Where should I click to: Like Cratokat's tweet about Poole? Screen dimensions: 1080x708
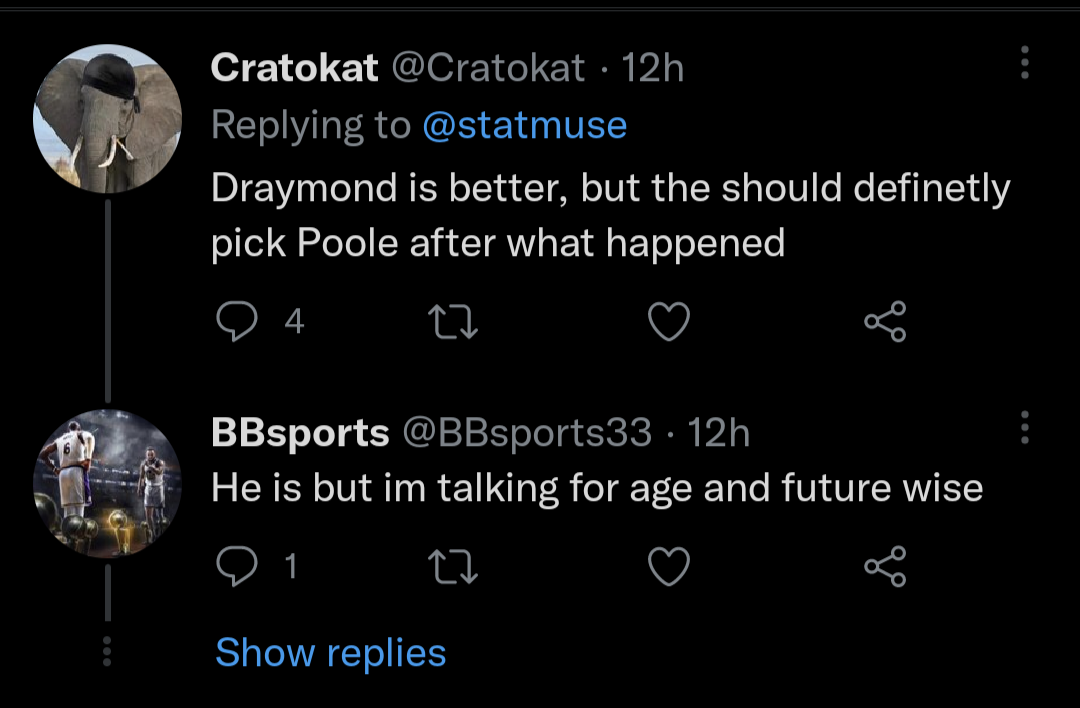tap(669, 322)
